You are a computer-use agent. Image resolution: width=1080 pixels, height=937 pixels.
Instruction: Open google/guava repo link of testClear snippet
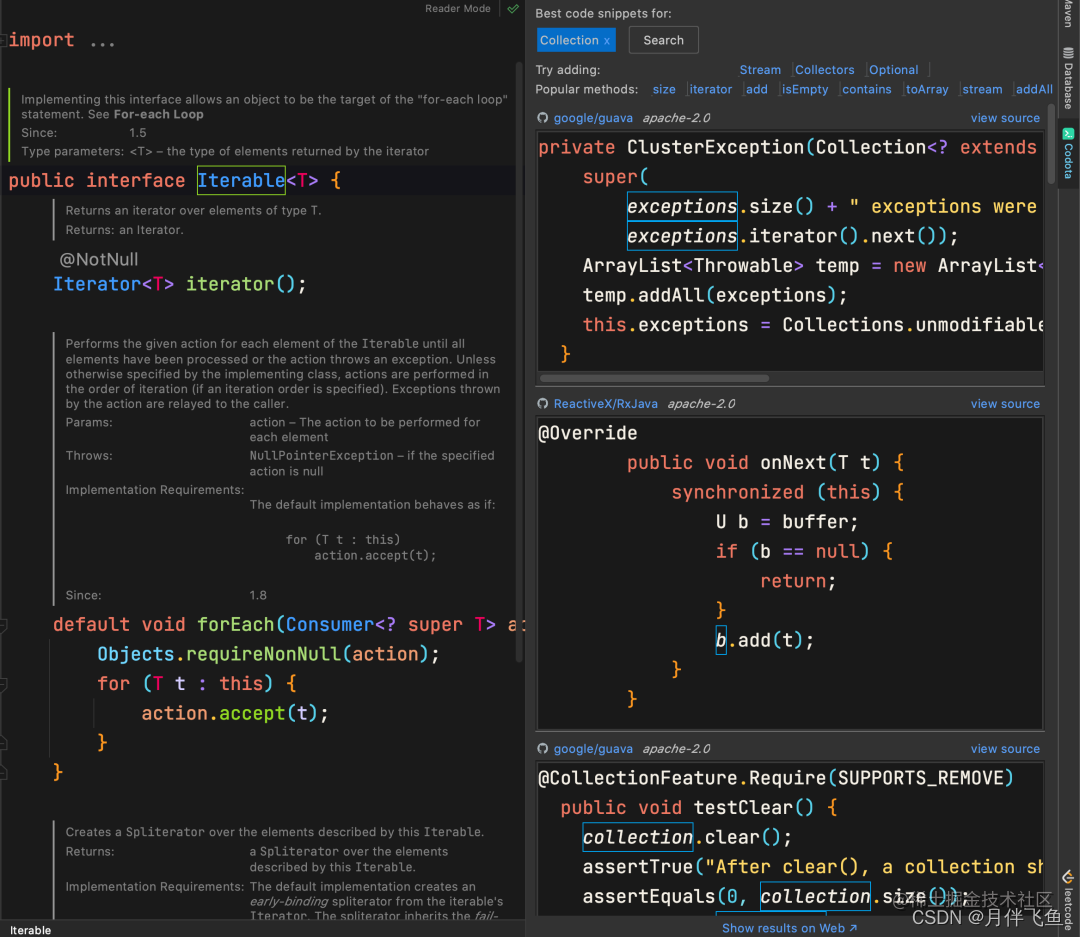[593, 749]
